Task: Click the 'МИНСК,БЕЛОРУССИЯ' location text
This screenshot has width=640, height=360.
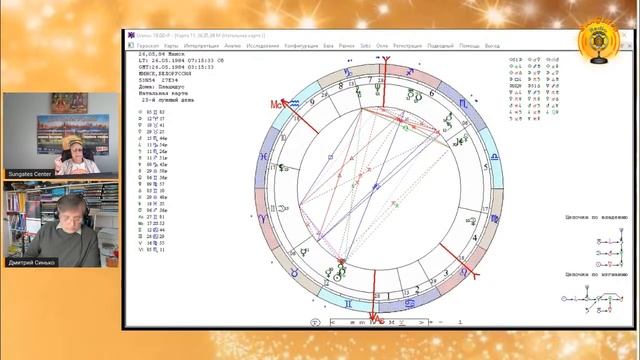Action: click(165, 73)
